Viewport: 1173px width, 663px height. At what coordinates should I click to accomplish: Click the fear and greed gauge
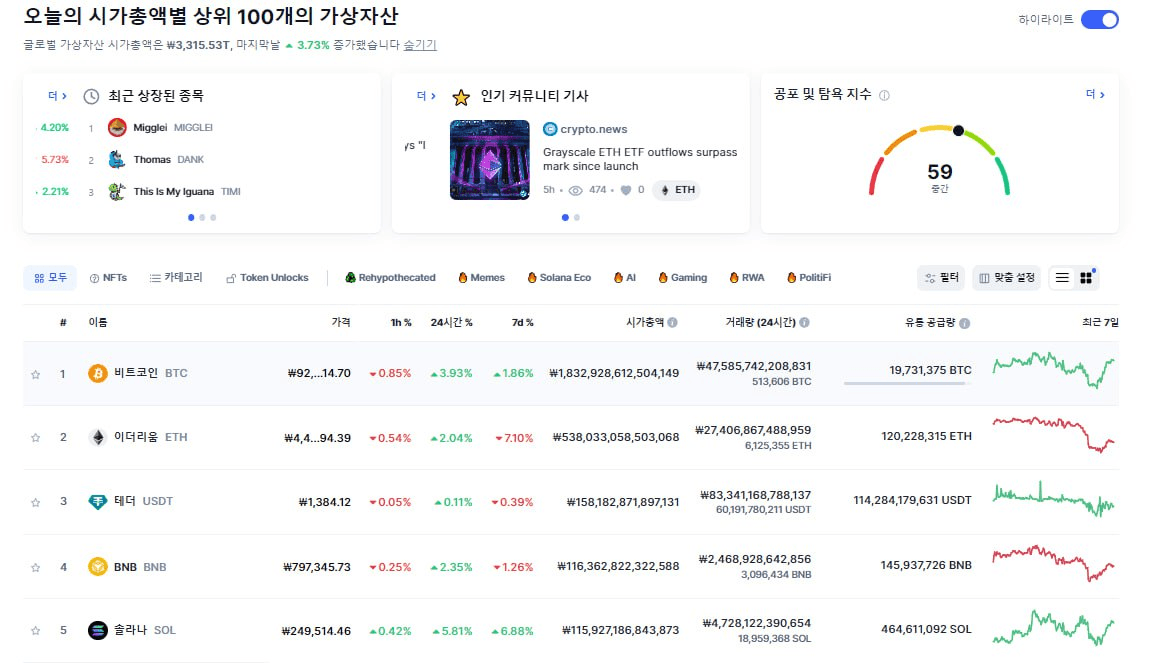pyautogui.click(x=940, y=160)
